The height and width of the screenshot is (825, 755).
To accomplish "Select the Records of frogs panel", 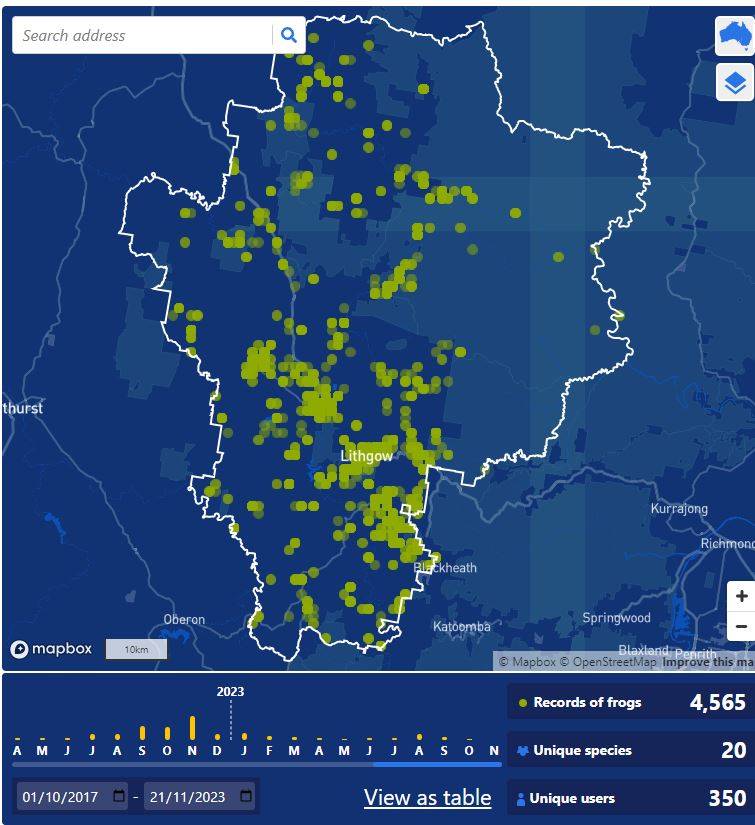I will pos(630,702).
